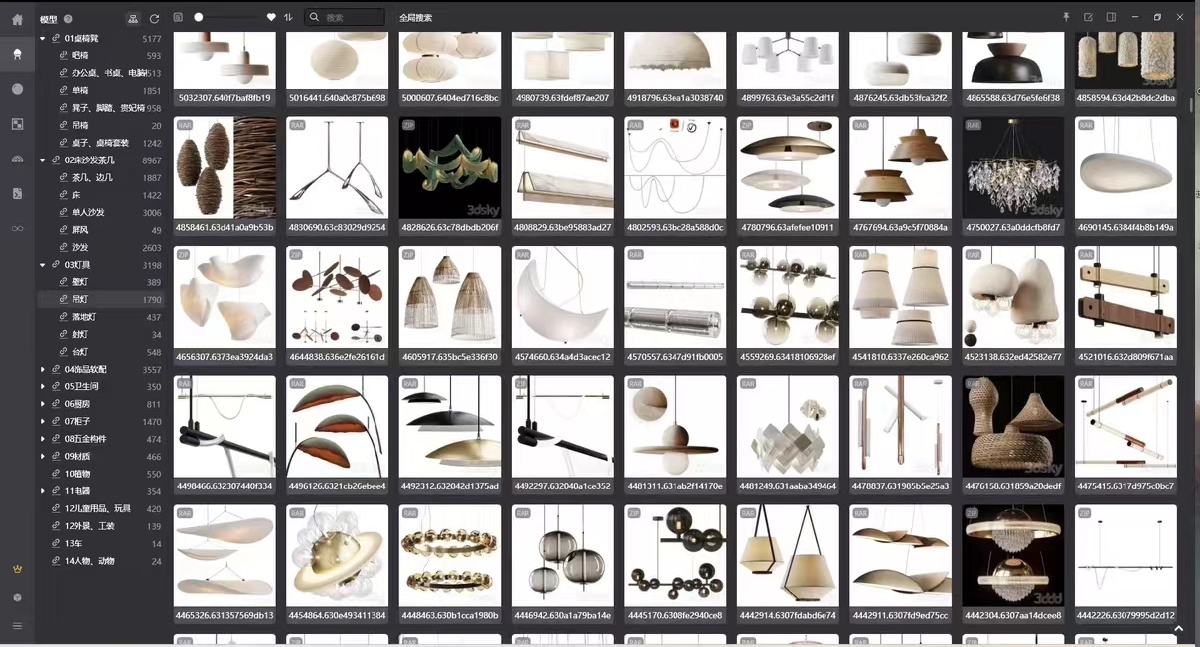This screenshot has width=1200, height=647.
Task: Click the file name 4492312.632042d1375ad
Action: click(x=450, y=487)
